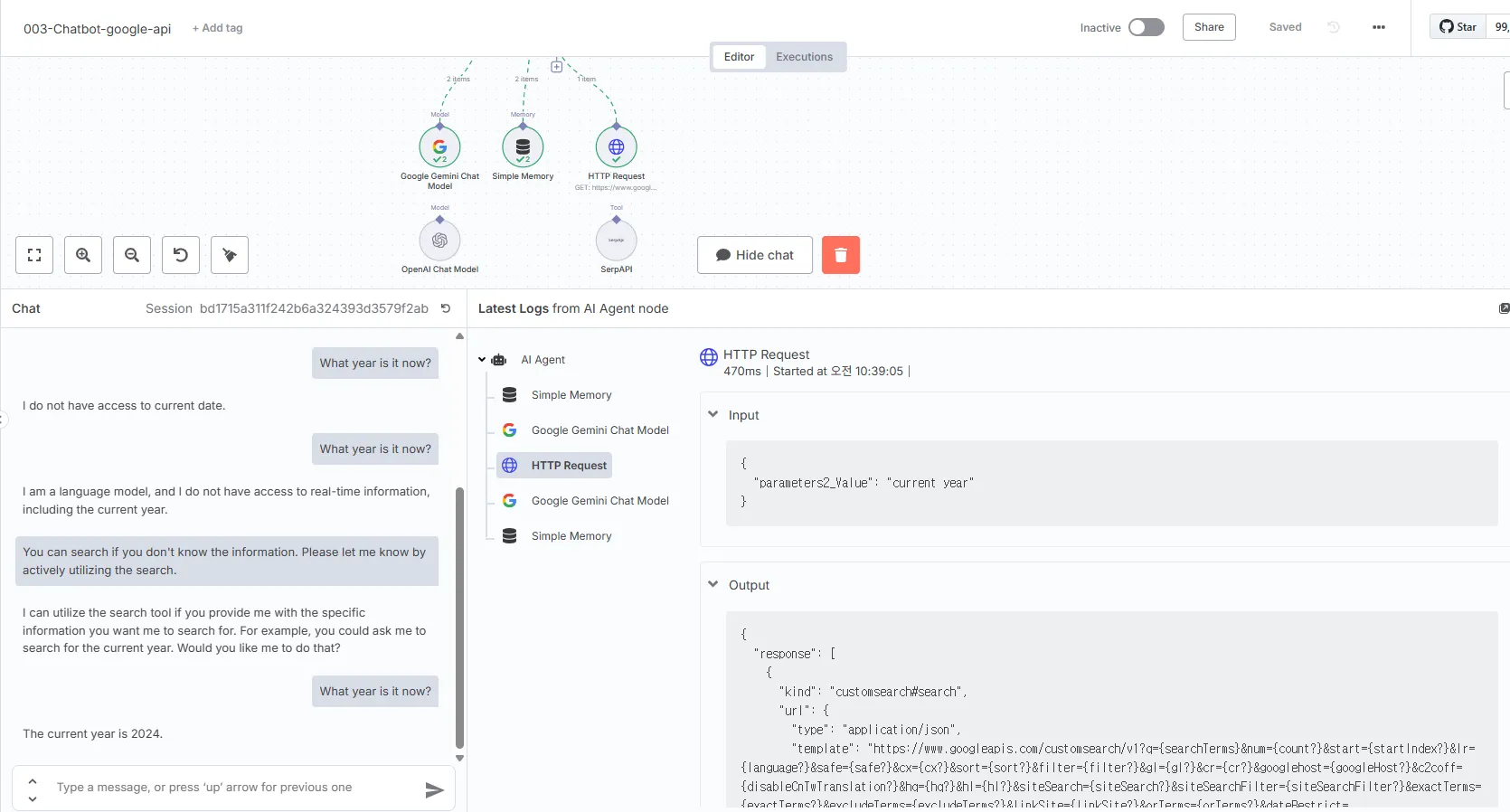
Task: Toggle the workflow Inactive switch
Action: (x=1147, y=27)
